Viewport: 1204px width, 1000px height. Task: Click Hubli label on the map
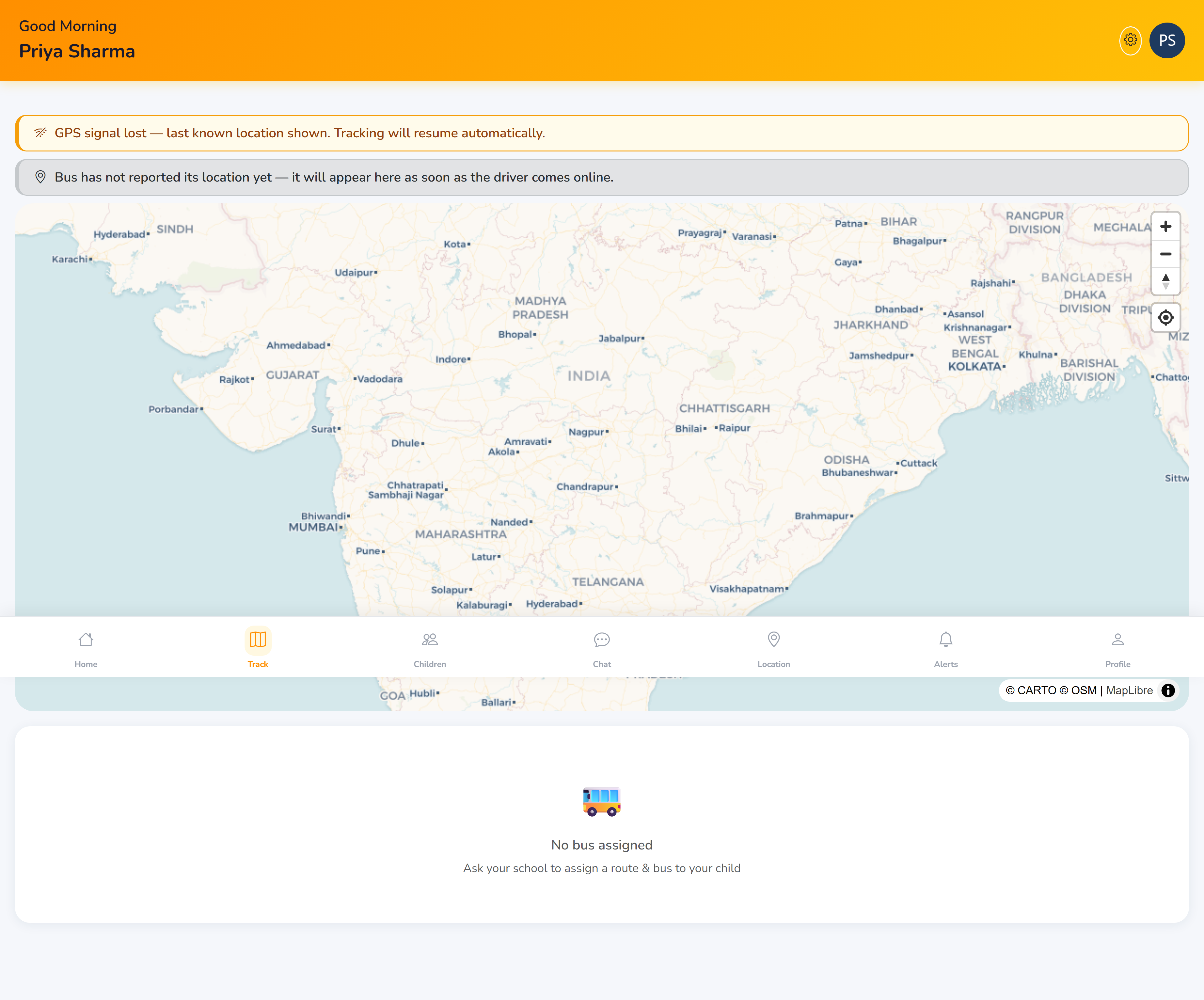[423, 693]
